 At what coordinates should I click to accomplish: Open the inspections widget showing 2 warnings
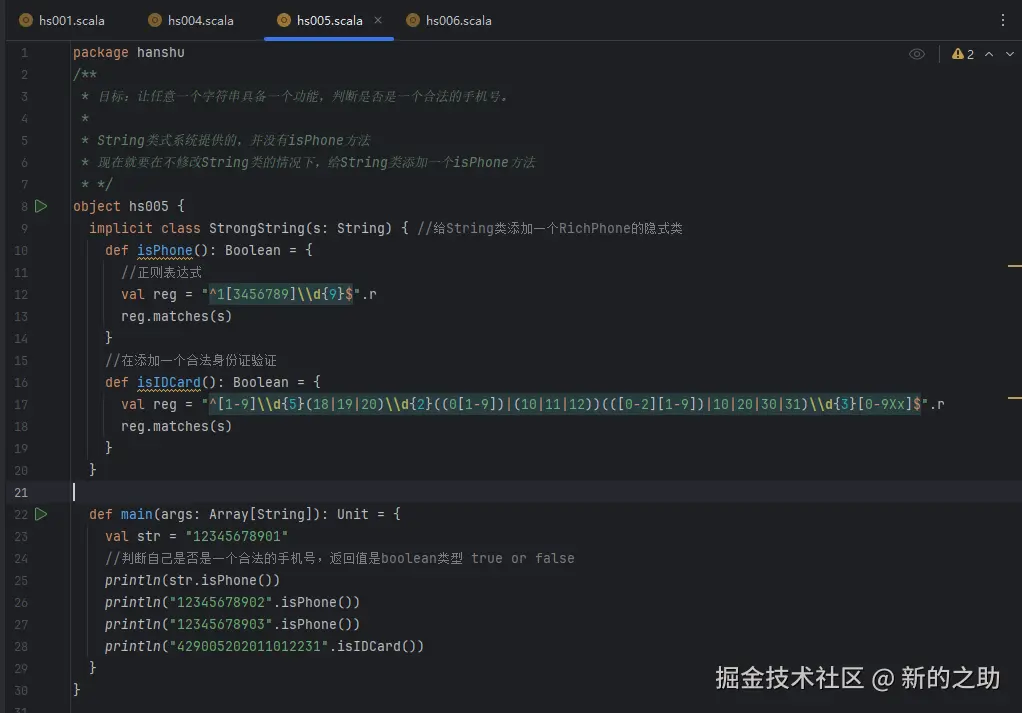click(x=961, y=53)
